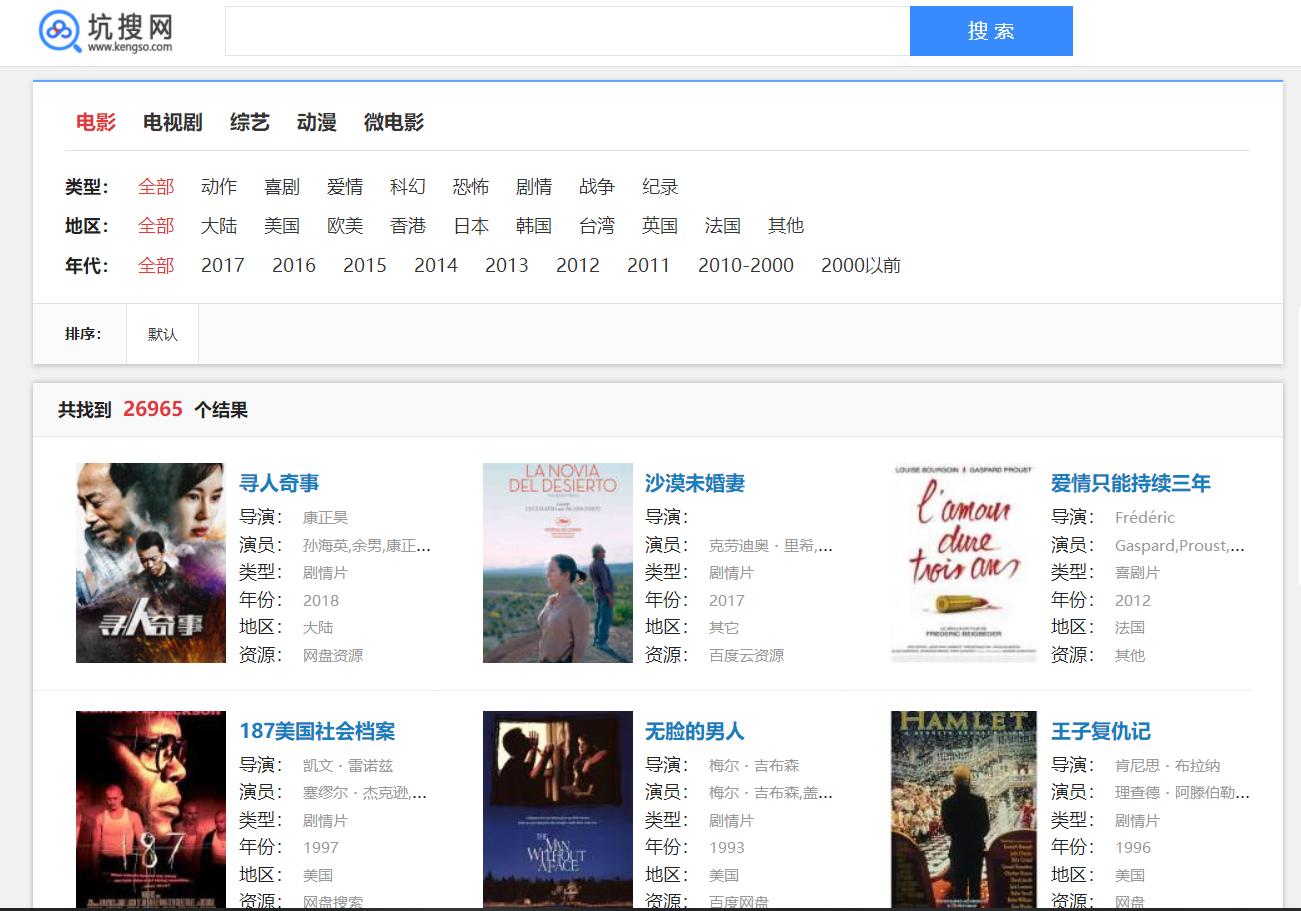Click the 无脸的男人 poster image
This screenshot has width=1301, height=911.
(x=556, y=810)
